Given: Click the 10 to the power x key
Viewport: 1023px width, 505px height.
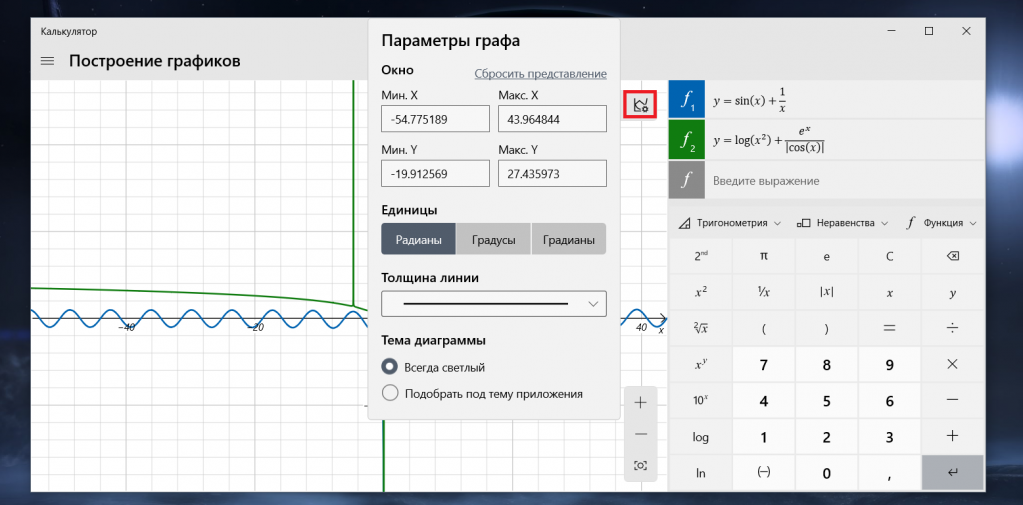Looking at the screenshot, I should click(701, 401).
